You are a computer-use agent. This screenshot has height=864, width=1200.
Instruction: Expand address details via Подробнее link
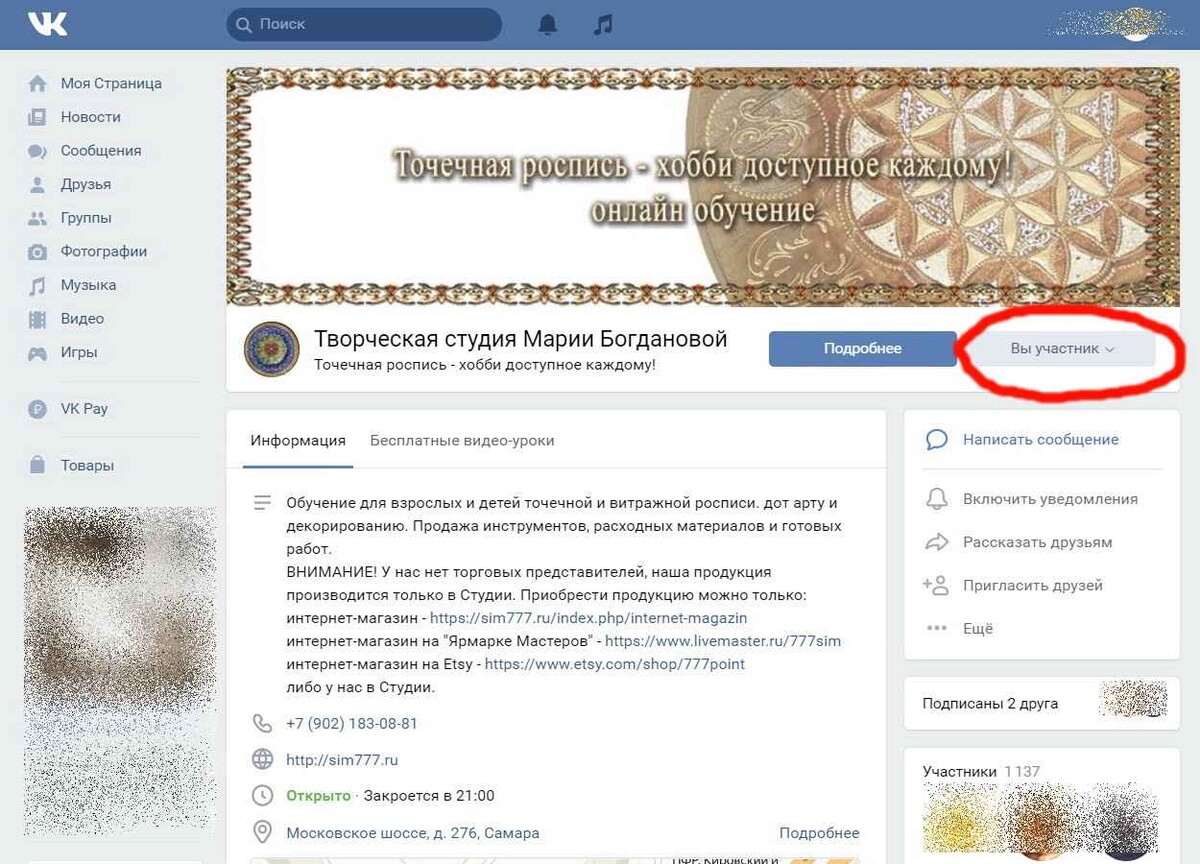pyautogui.click(x=819, y=833)
